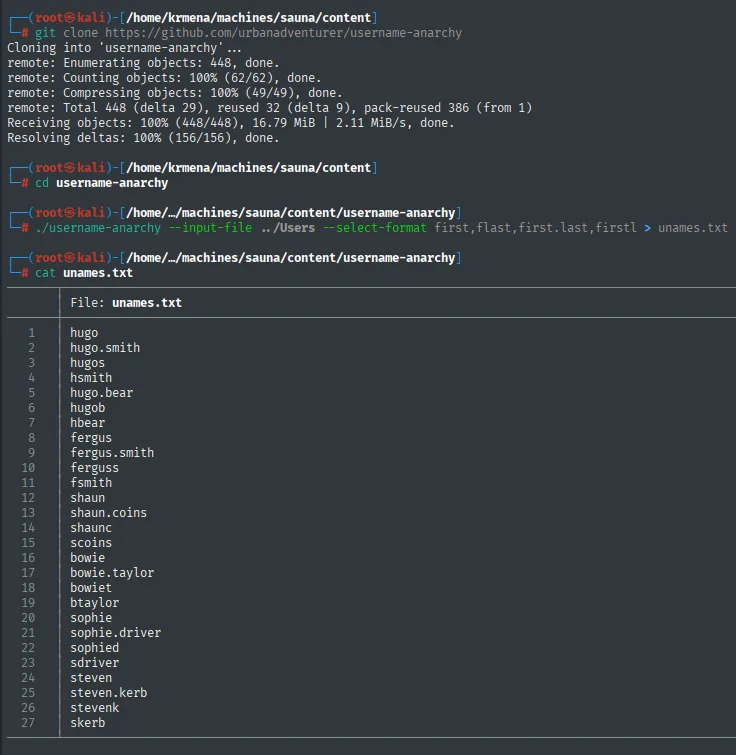Select line 24 'steven'
Viewport: 736px width, 755px height.
tap(91, 677)
